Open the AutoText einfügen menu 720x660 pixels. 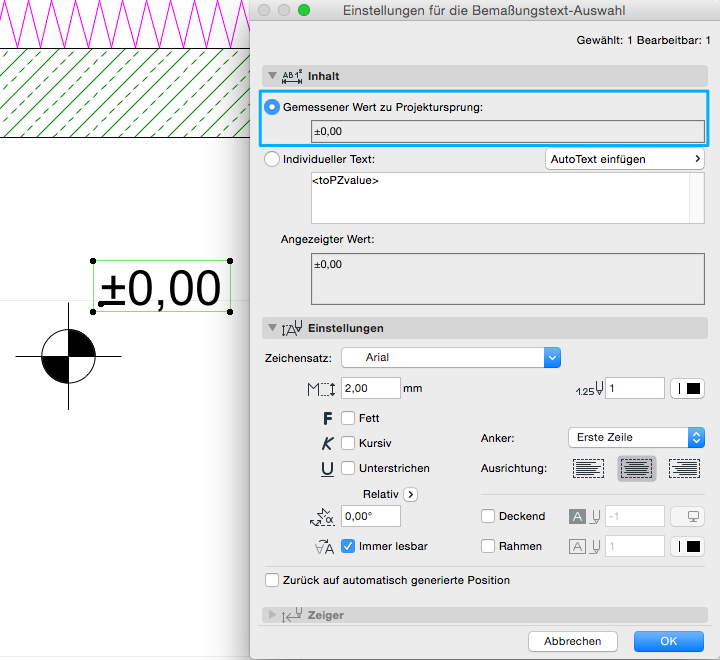(624, 159)
